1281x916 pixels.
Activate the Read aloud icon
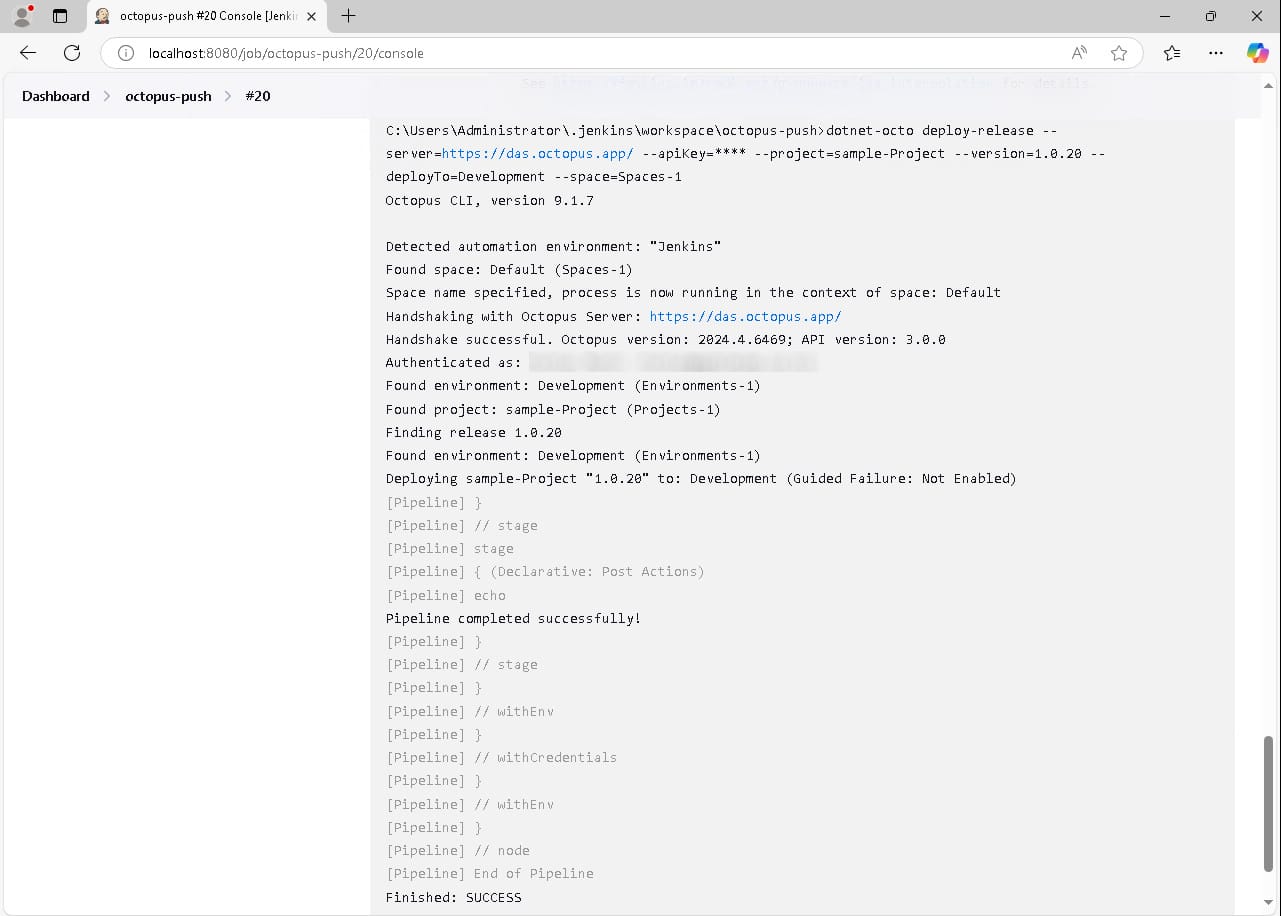(x=1079, y=53)
